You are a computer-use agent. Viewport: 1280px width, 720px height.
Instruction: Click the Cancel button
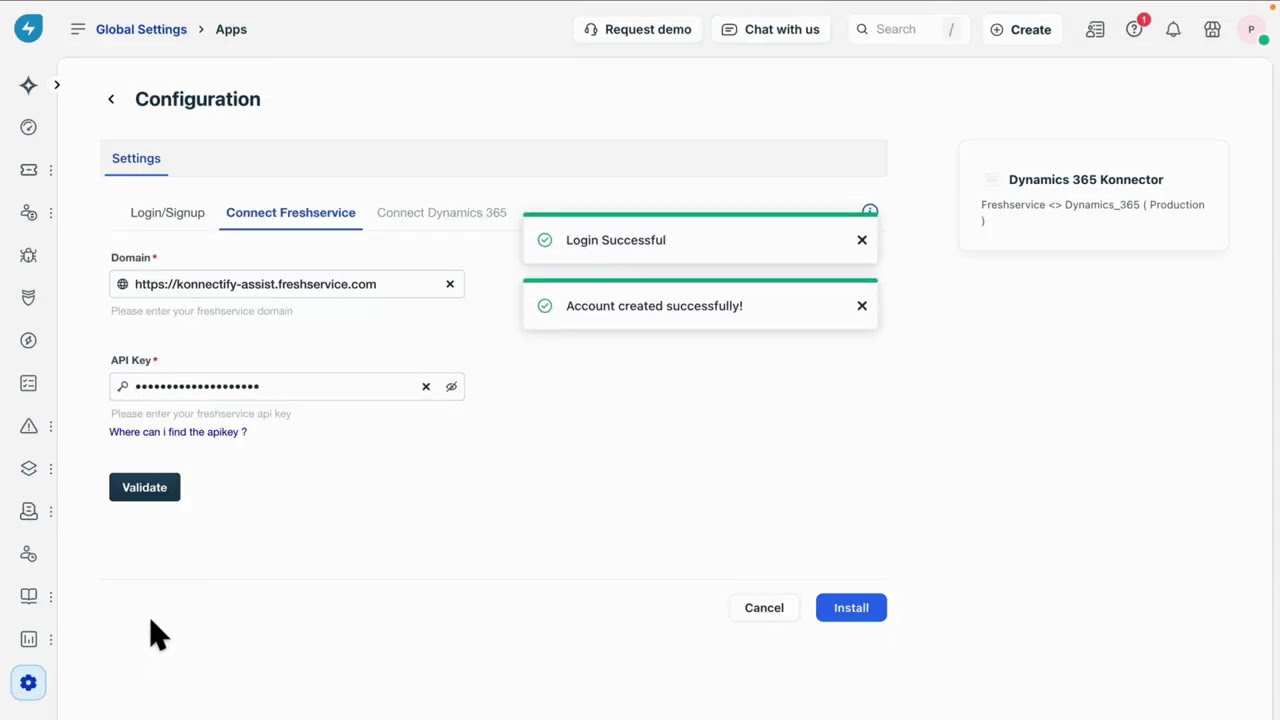click(764, 608)
